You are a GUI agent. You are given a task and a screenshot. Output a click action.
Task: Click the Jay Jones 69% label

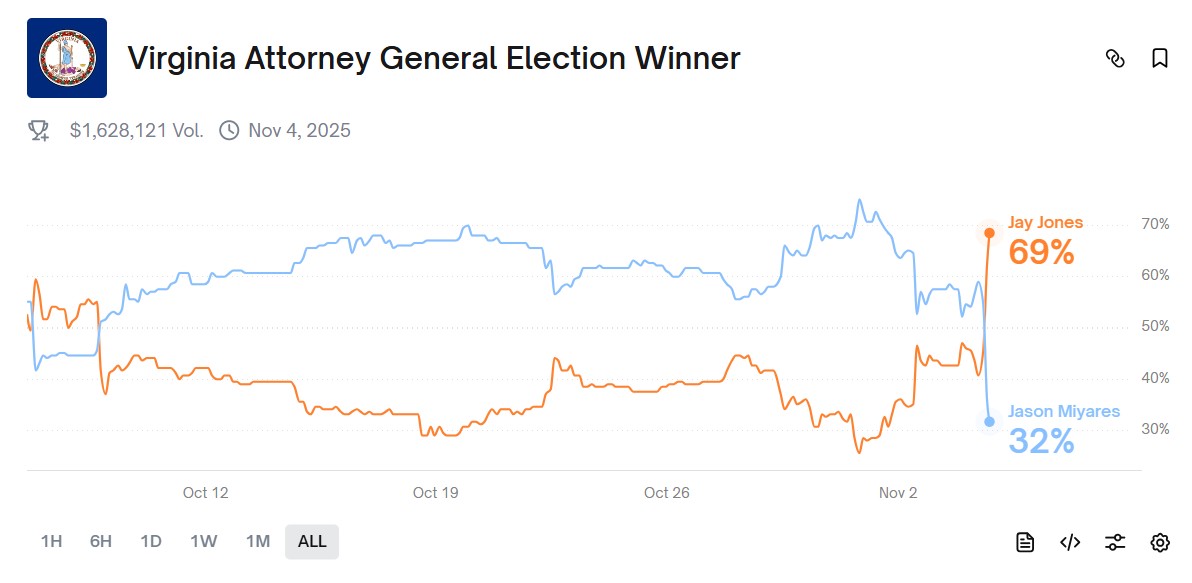(x=1043, y=253)
